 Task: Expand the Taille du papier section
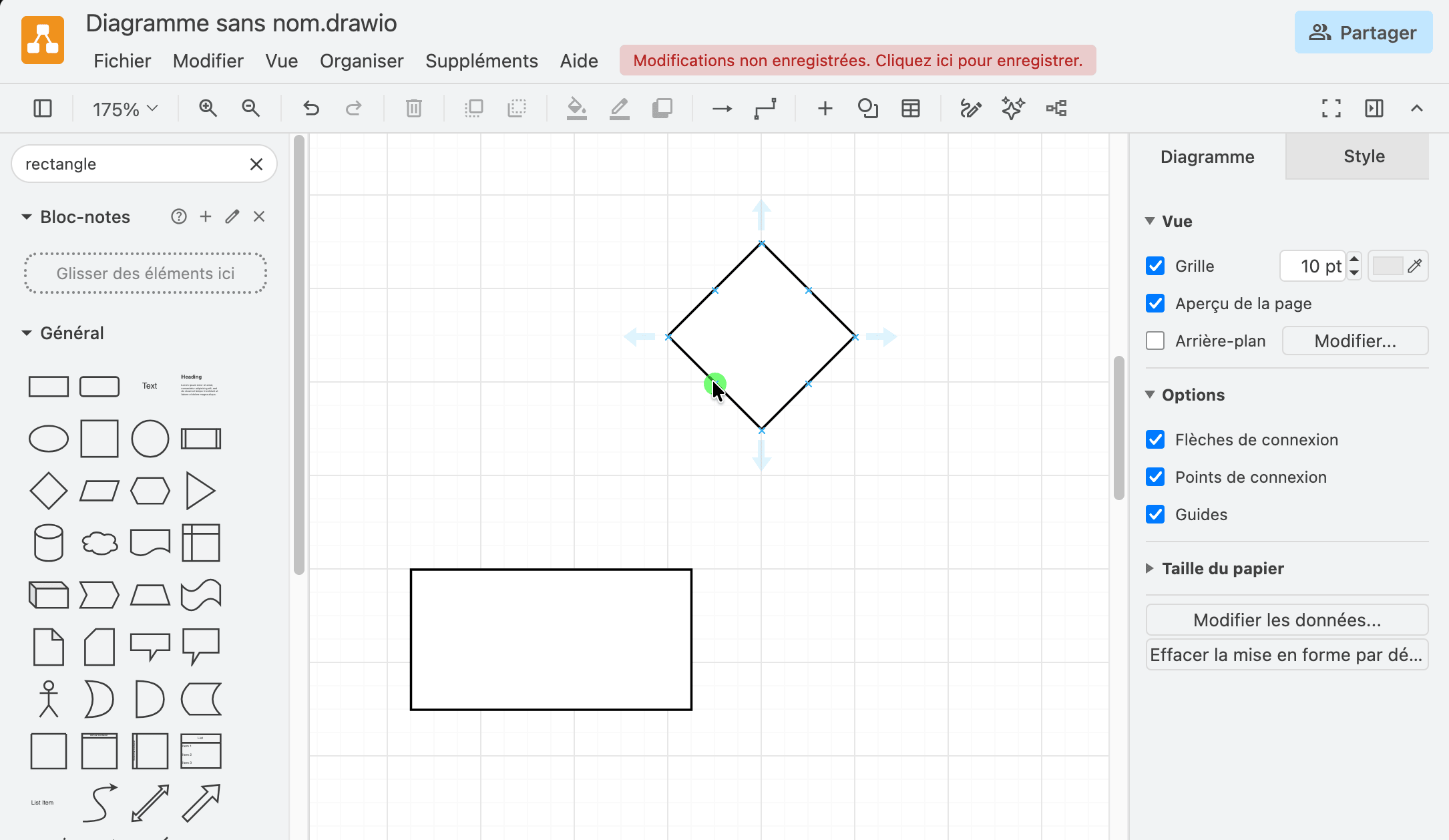point(1223,568)
